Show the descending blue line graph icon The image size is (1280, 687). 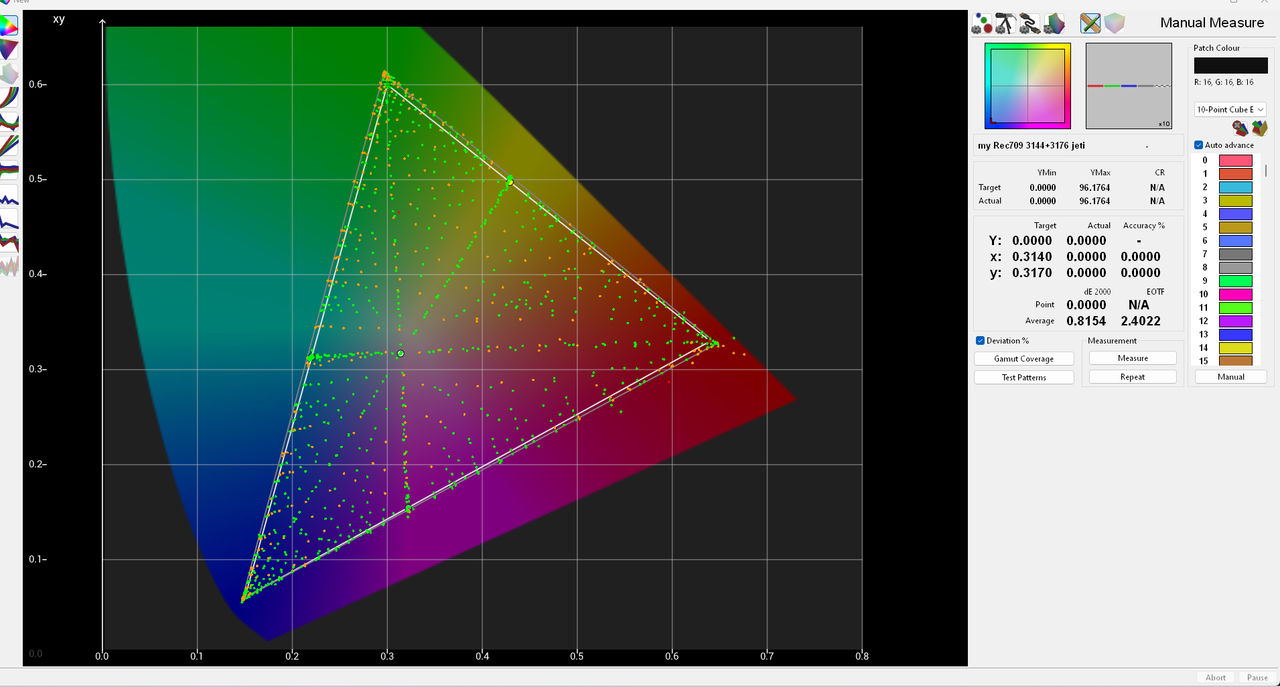[x=9, y=219]
